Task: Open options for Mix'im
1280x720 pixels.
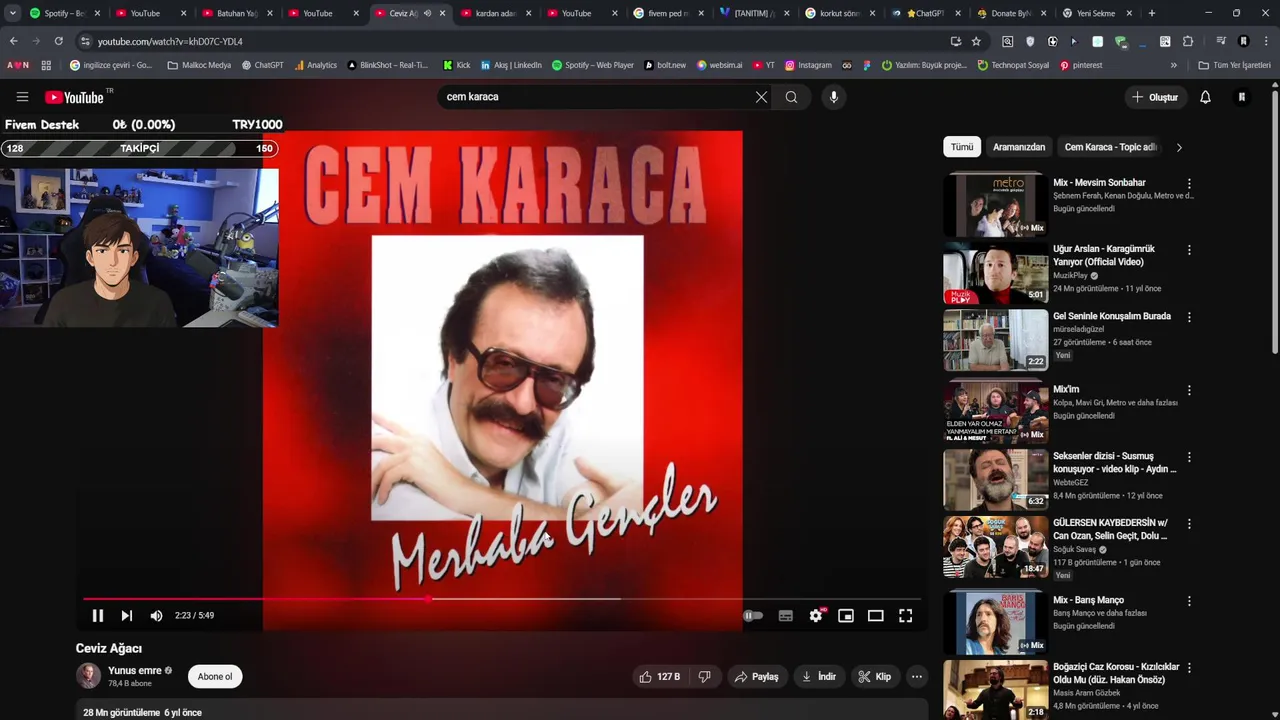Action: (1189, 390)
